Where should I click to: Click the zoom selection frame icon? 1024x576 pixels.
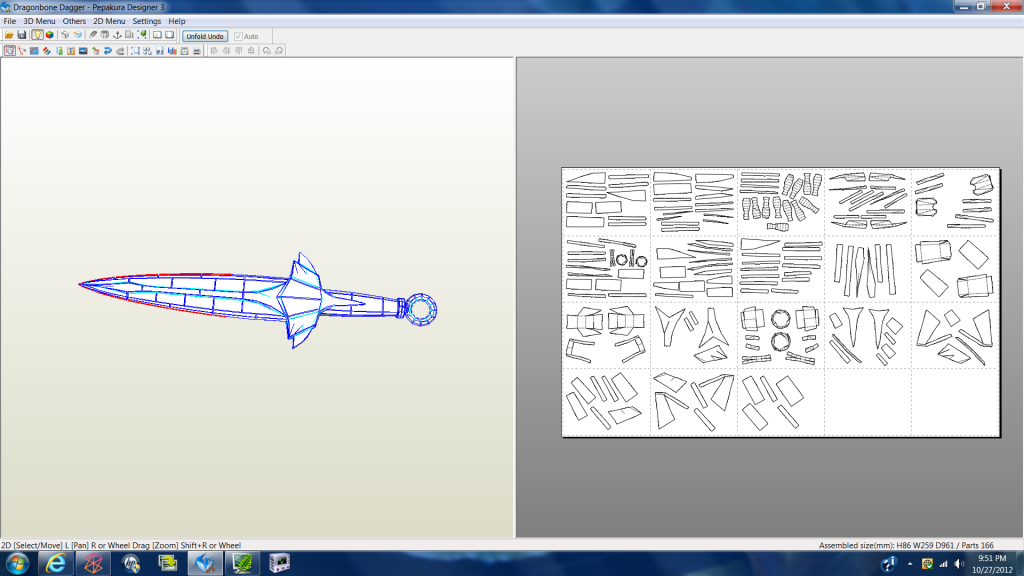pos(135,51)
